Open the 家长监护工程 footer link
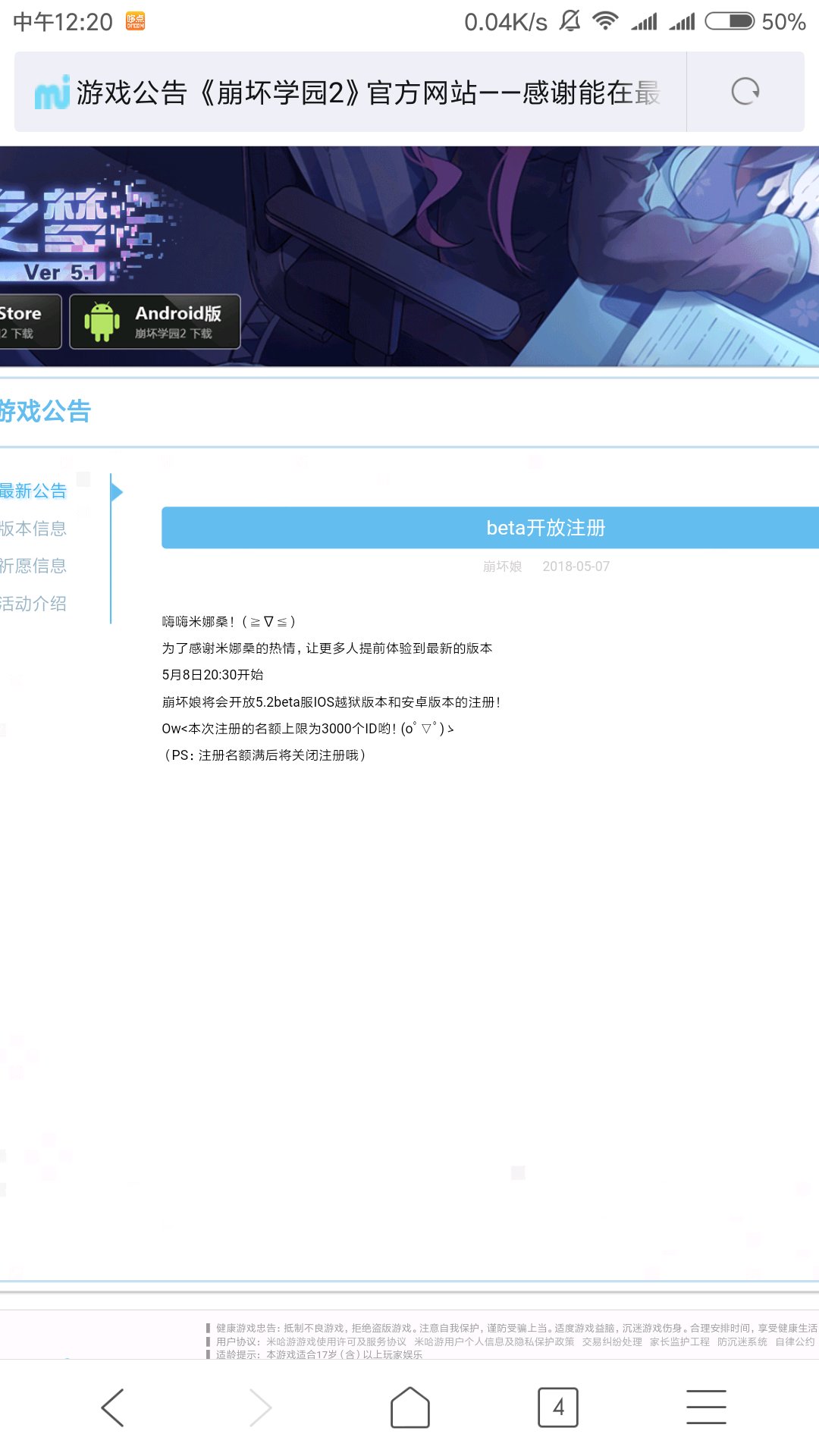This screenshot has height=1456, width=819. click(679, 1341)
